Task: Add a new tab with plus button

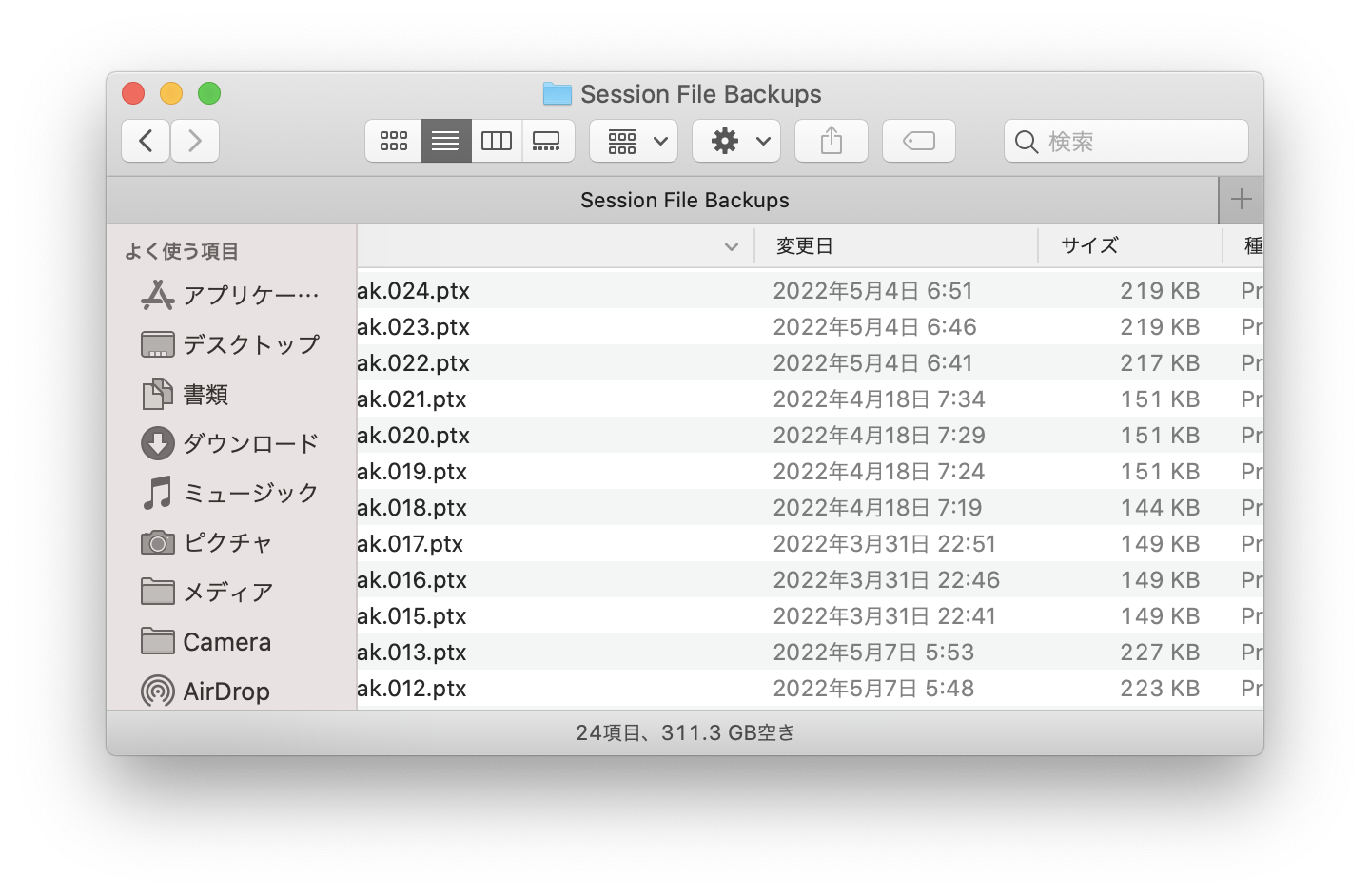Action: [1241, 200]
